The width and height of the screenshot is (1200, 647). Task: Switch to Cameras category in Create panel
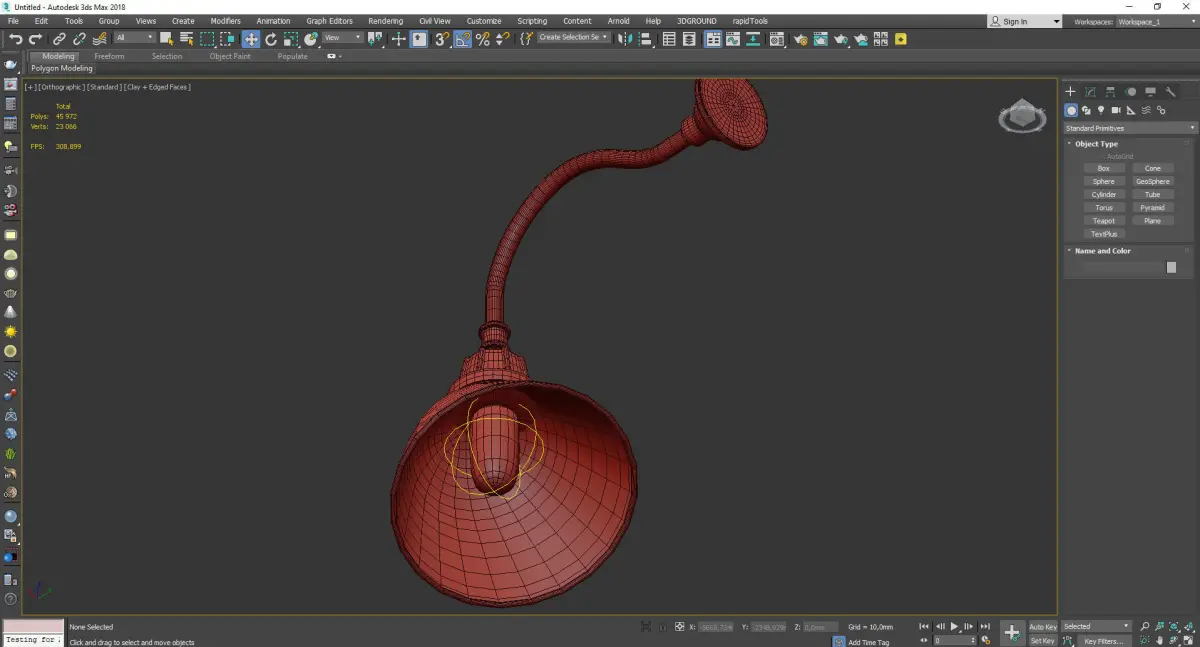[1116, 111]
